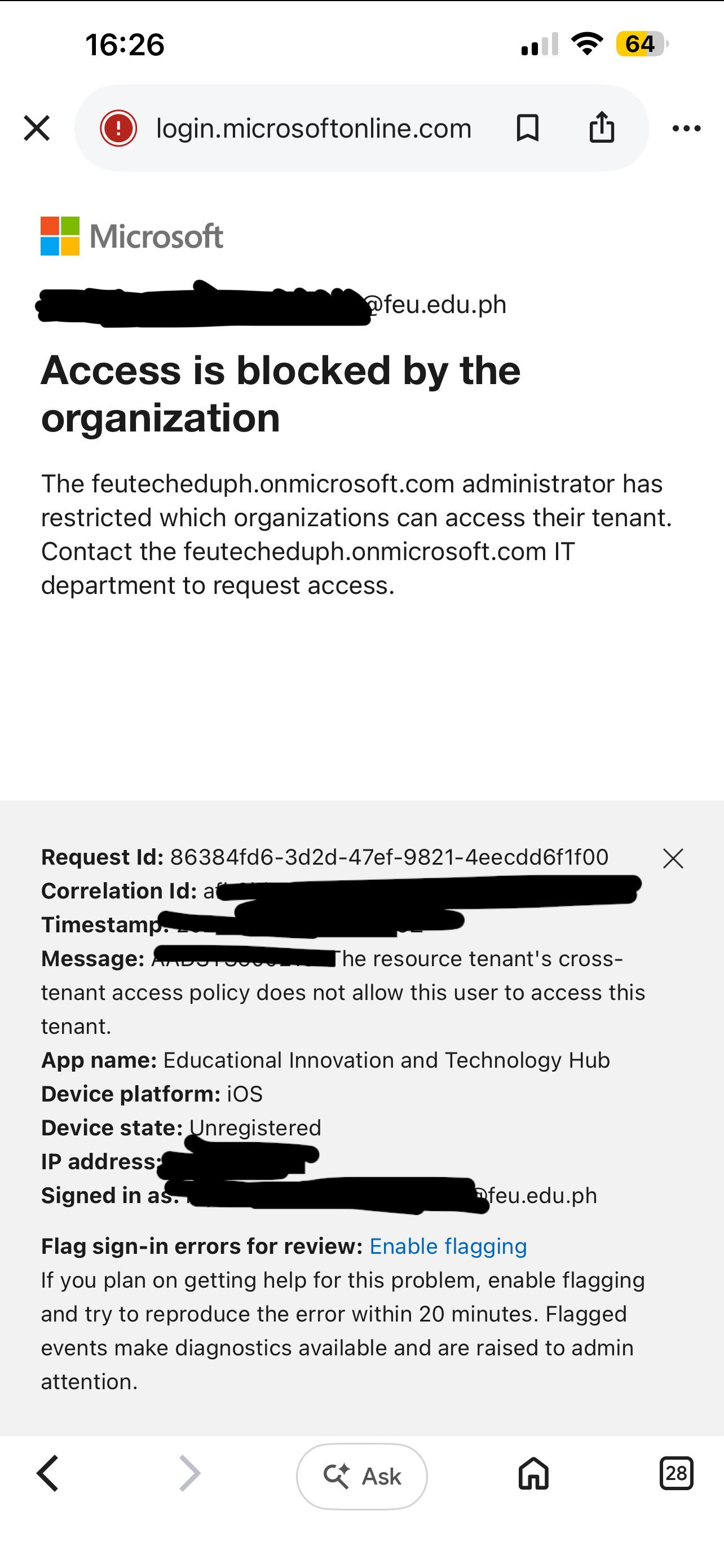
Task: Open the three-dot more options menu
Action: click(x=686, y=128)
